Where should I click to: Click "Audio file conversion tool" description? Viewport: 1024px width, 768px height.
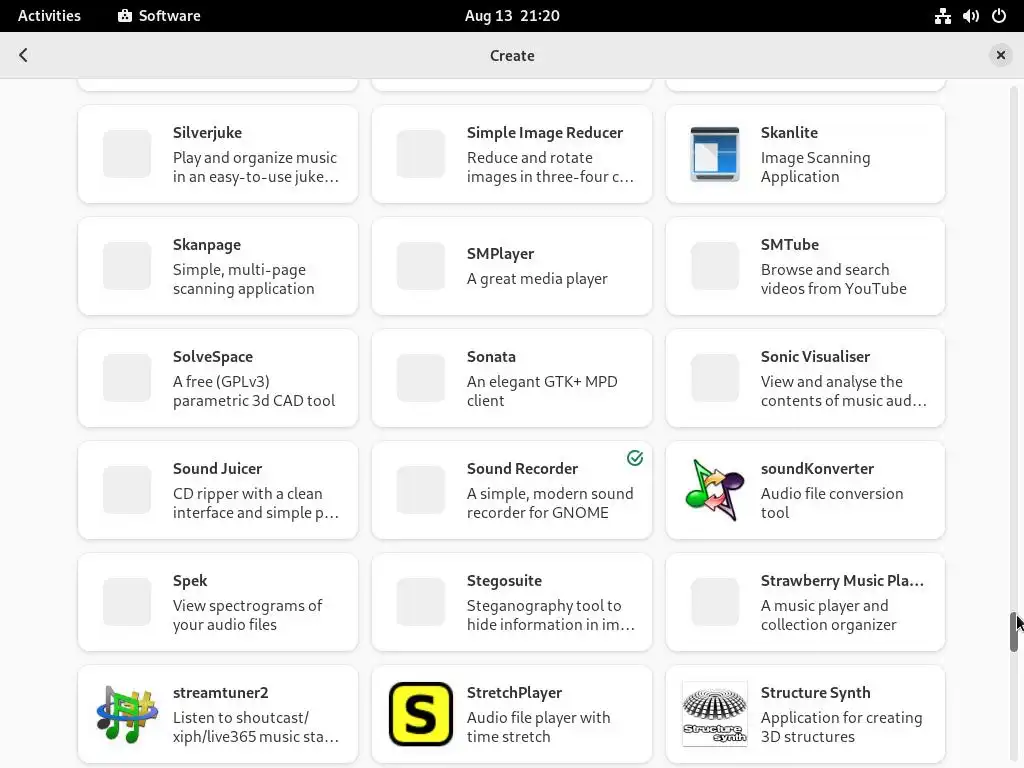[832, 503]
